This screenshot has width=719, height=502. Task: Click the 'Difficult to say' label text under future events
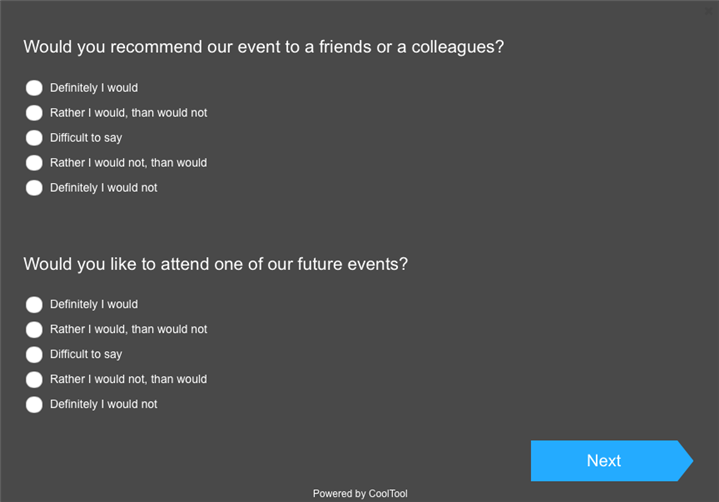(86, 354)
